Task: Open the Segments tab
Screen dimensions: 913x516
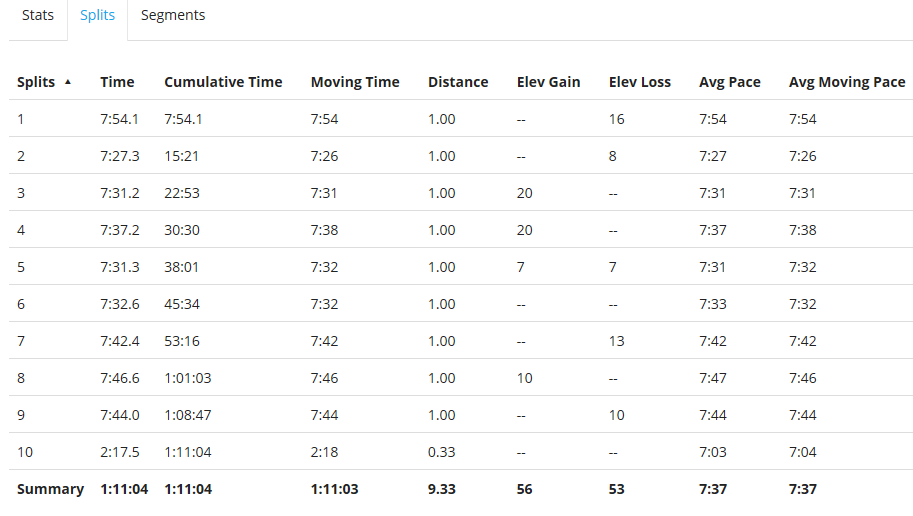Action: pyautogui.click(x=173, y=15)
